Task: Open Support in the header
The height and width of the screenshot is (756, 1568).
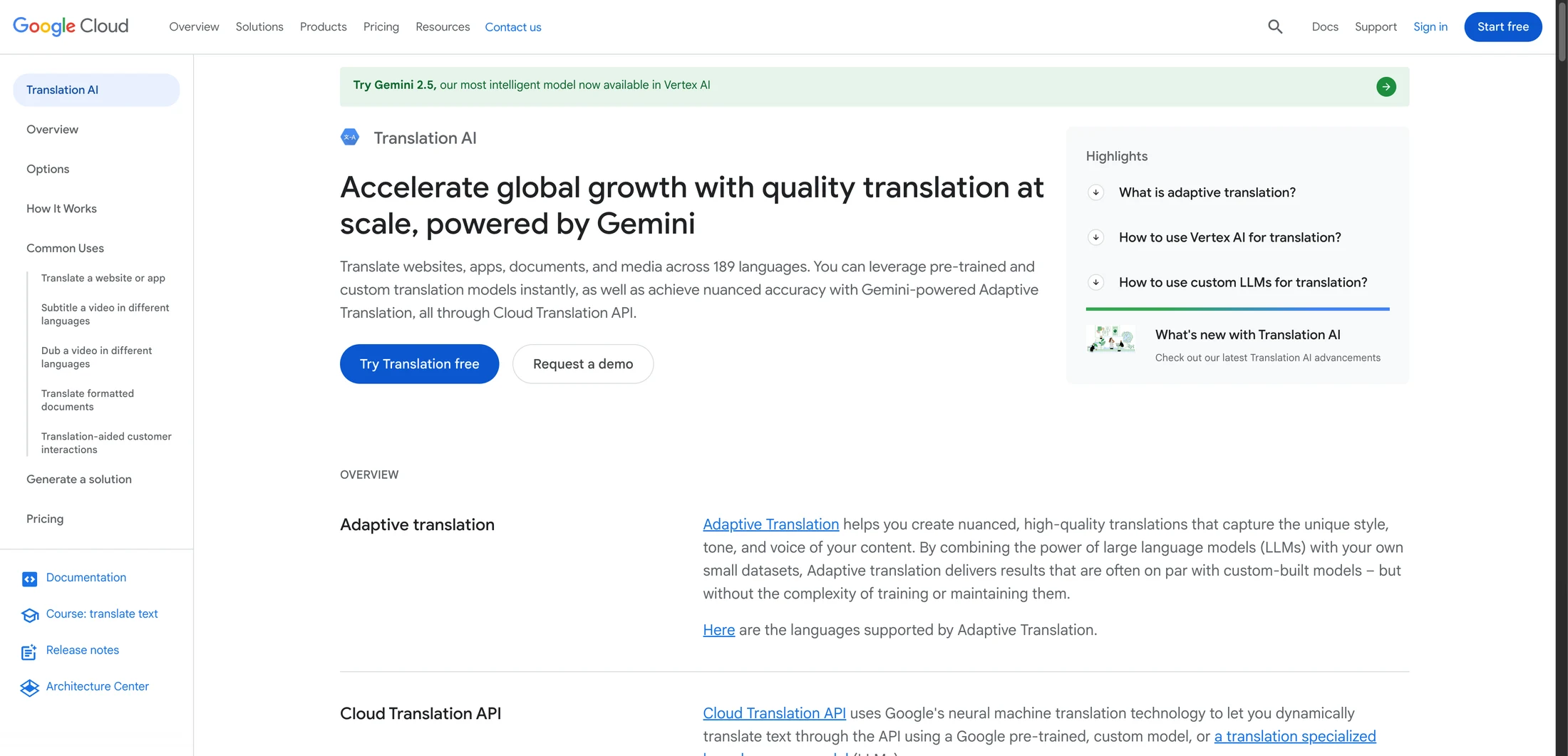Action: (x=1376, y=26)
